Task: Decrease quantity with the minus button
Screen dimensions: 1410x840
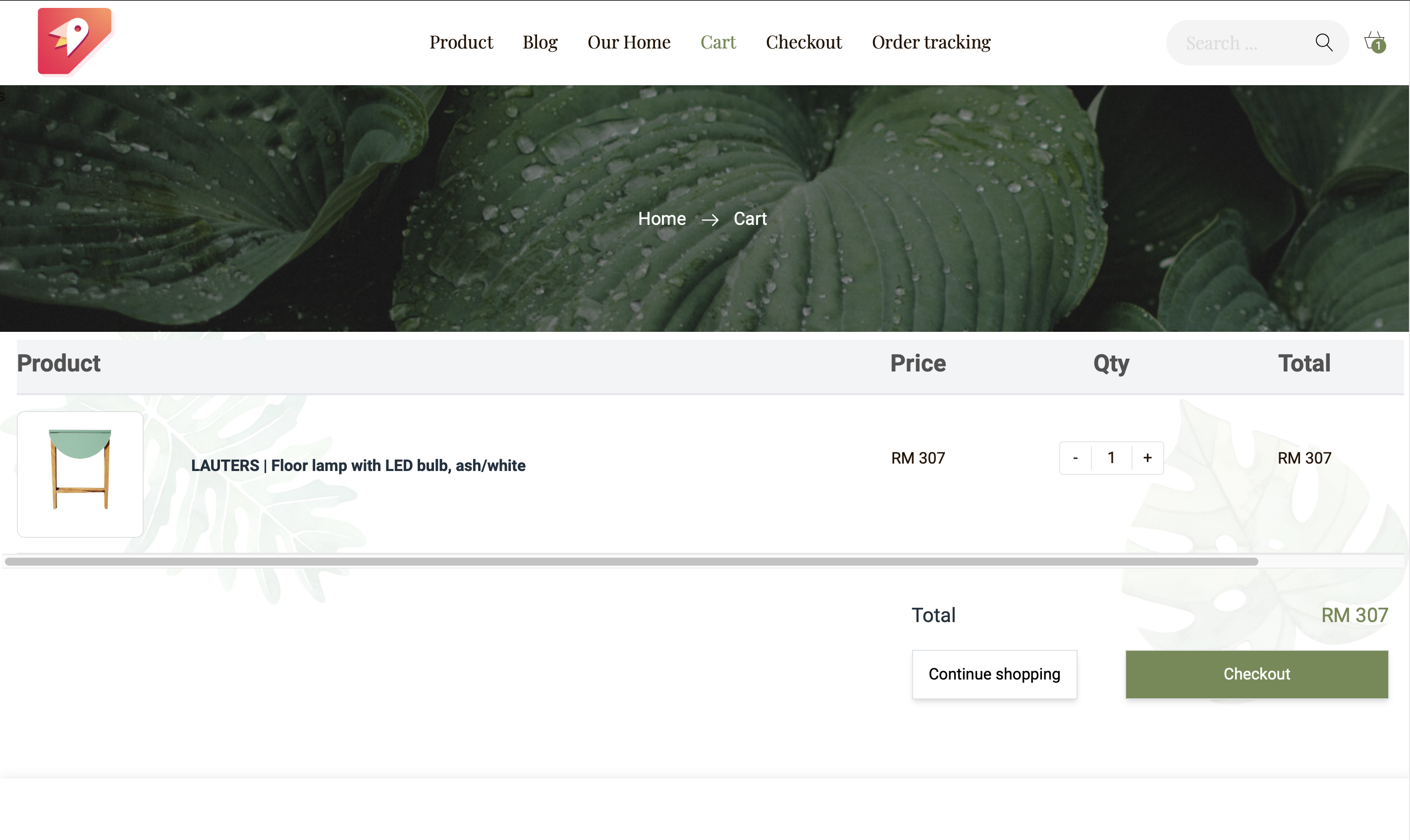Action: click(1075, 457)
